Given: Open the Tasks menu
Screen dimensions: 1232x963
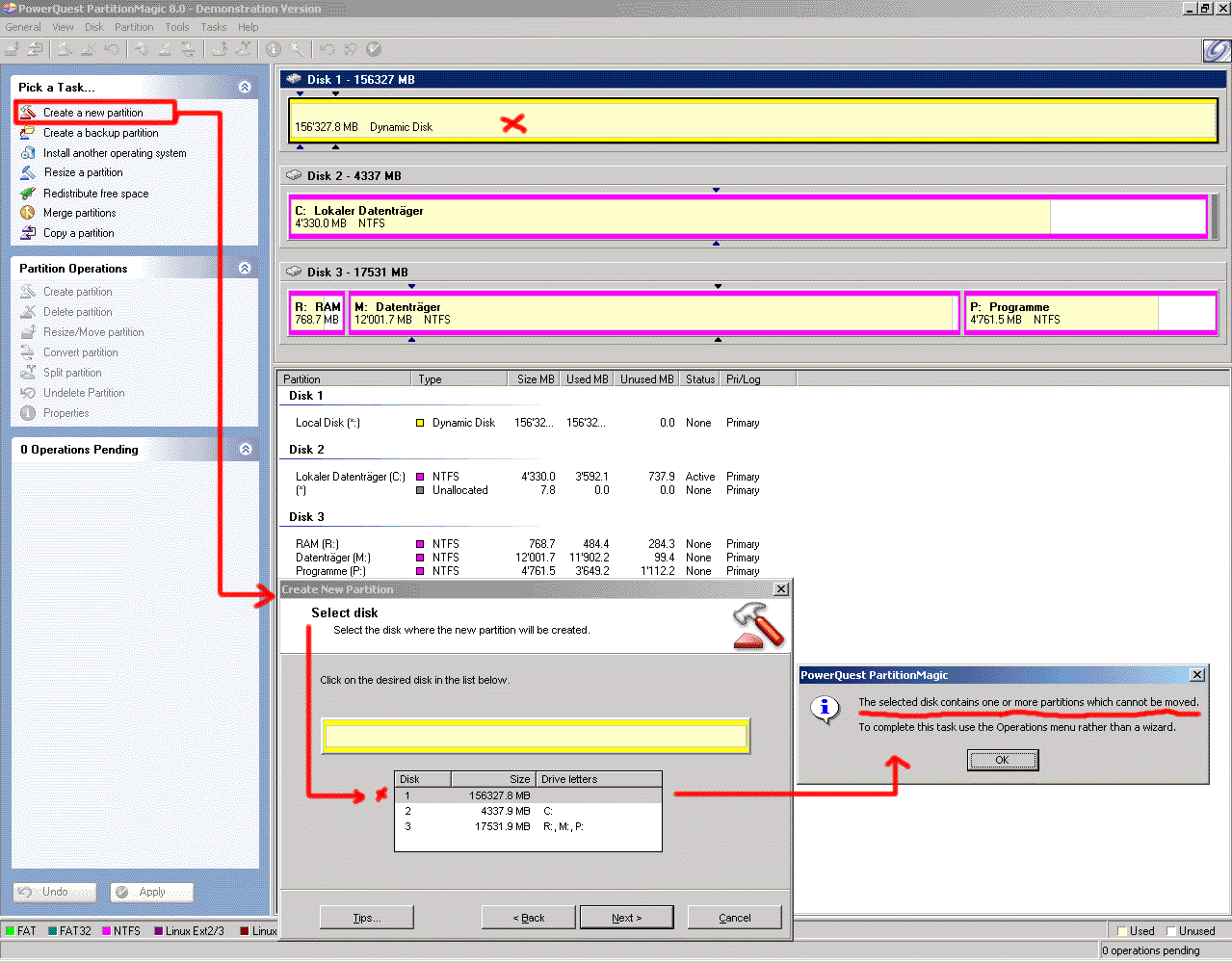Looking at the screenshot, I should [214, 27].
